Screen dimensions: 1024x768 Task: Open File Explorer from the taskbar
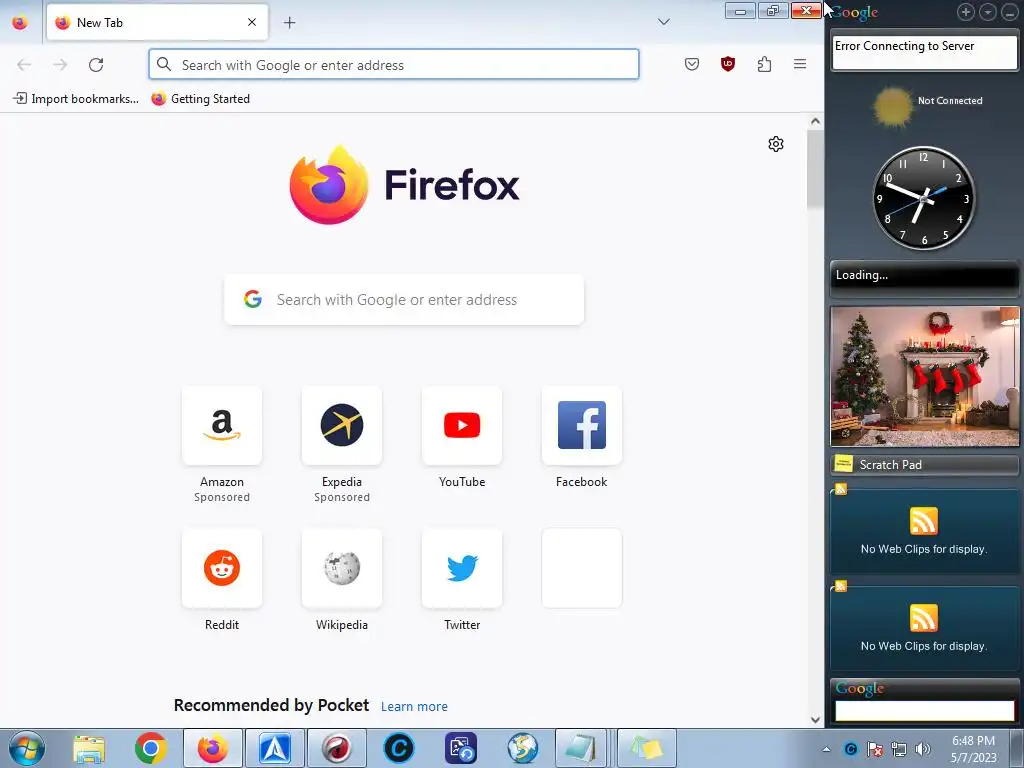click(89, 748)
